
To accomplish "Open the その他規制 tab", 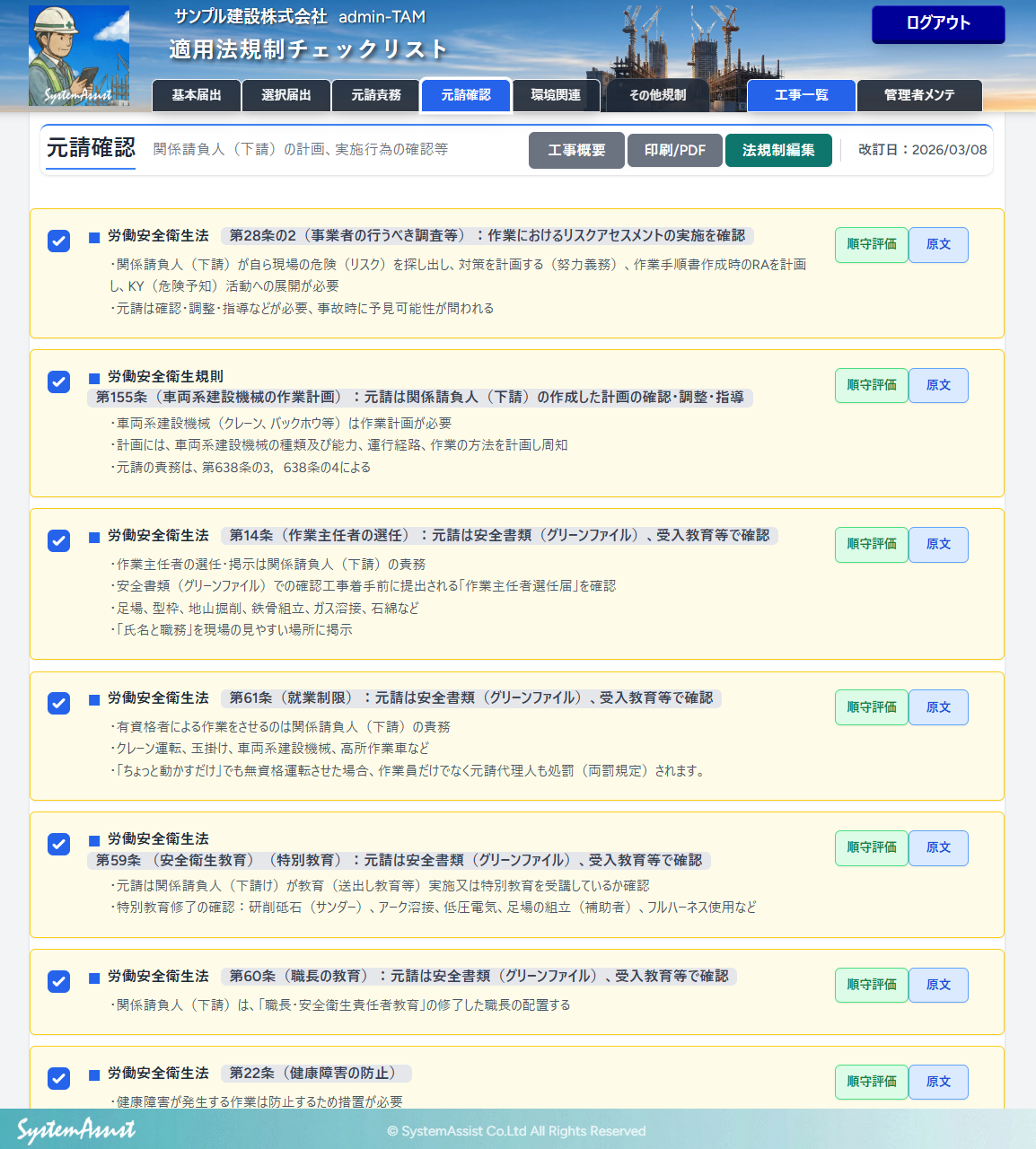I will coord(657,95).
